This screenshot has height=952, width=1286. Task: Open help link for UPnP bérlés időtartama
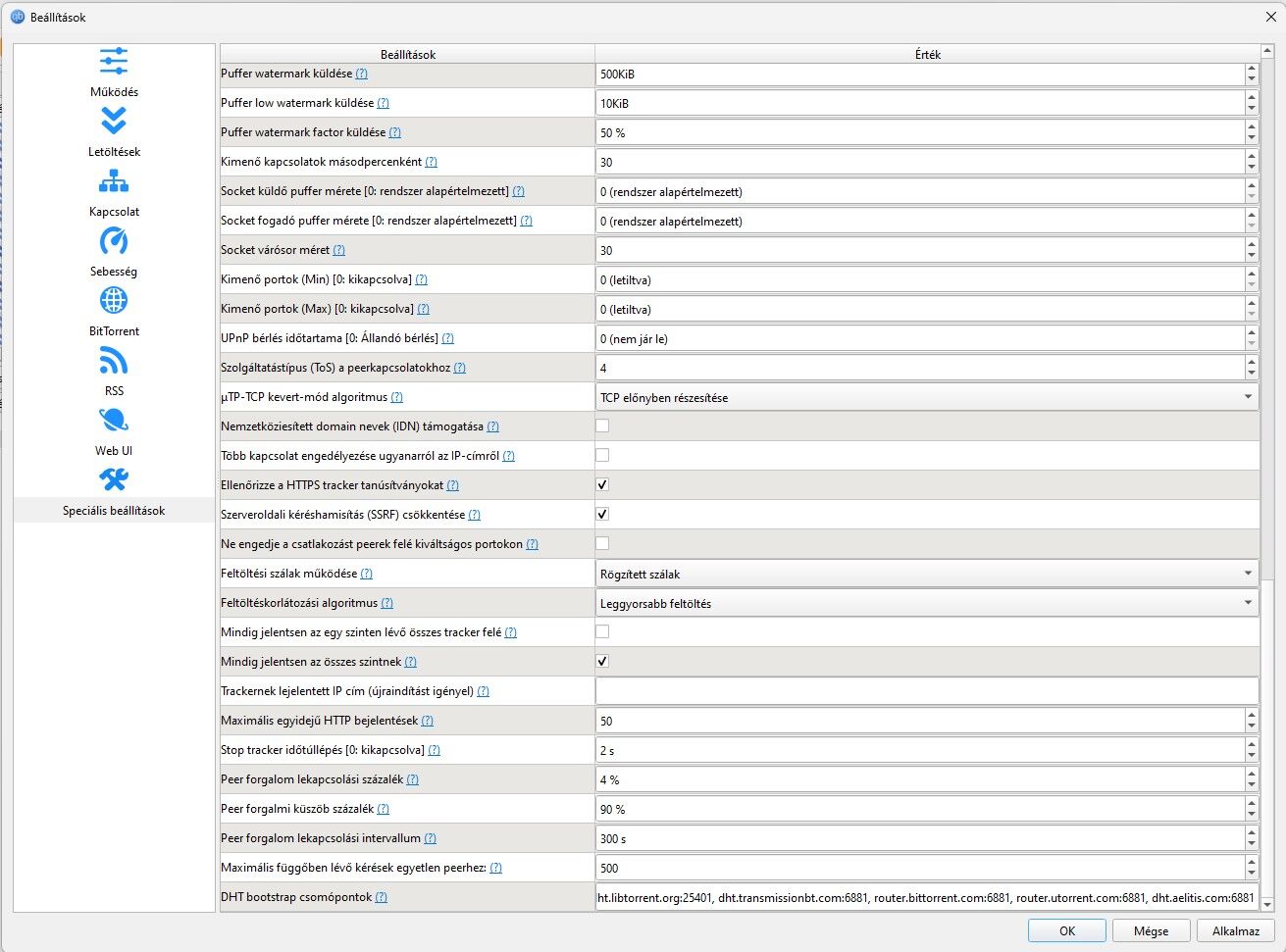coord(447,338)
